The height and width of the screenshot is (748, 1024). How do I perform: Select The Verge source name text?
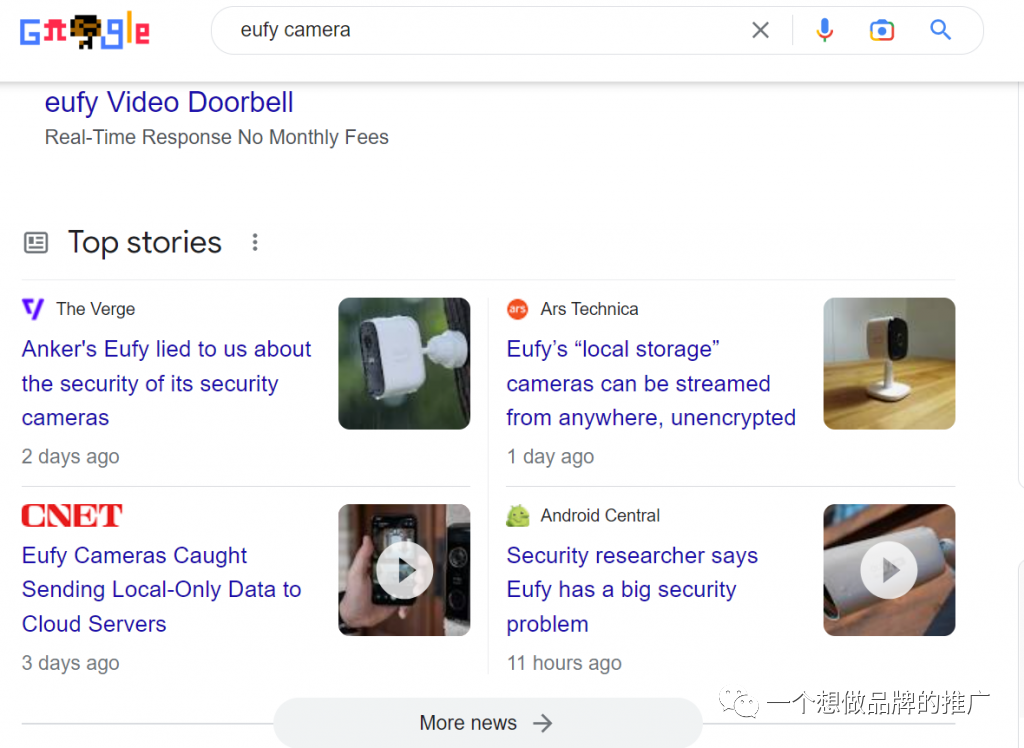[95, 309]
